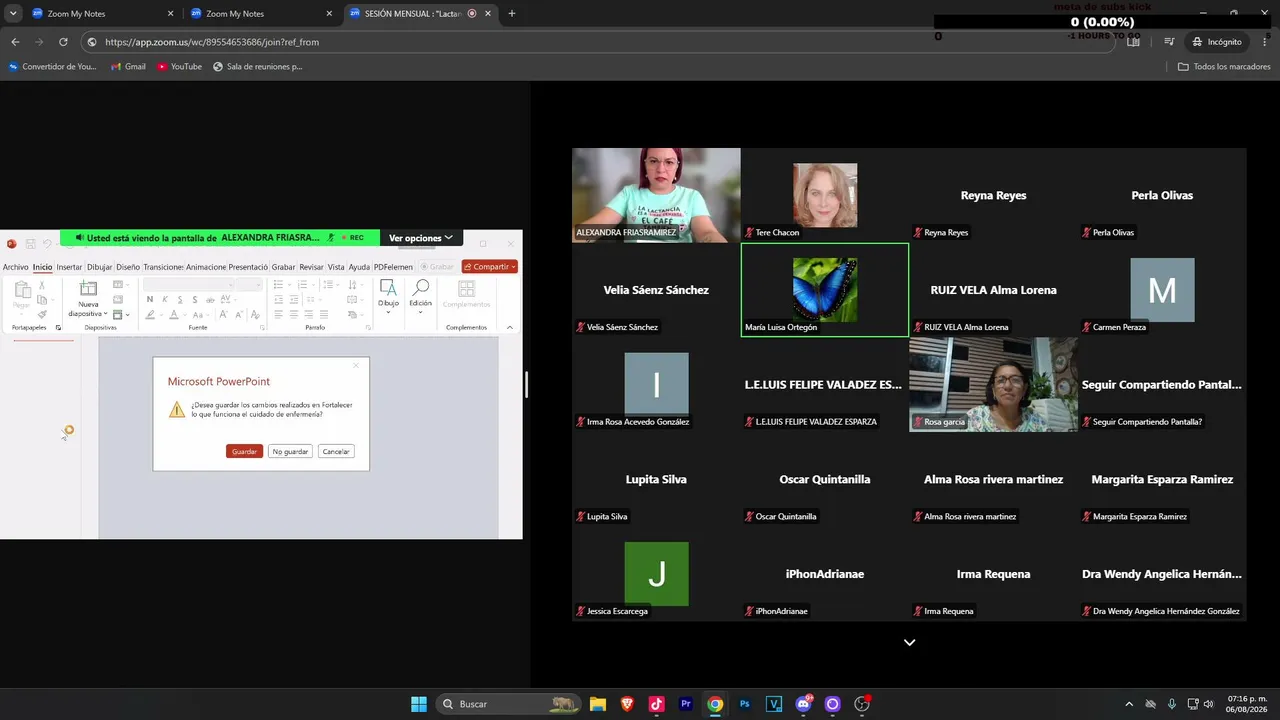This screenshot has width=1280, height=720.
Task: Toggle underline S formatting
Action: click(180, 299)
